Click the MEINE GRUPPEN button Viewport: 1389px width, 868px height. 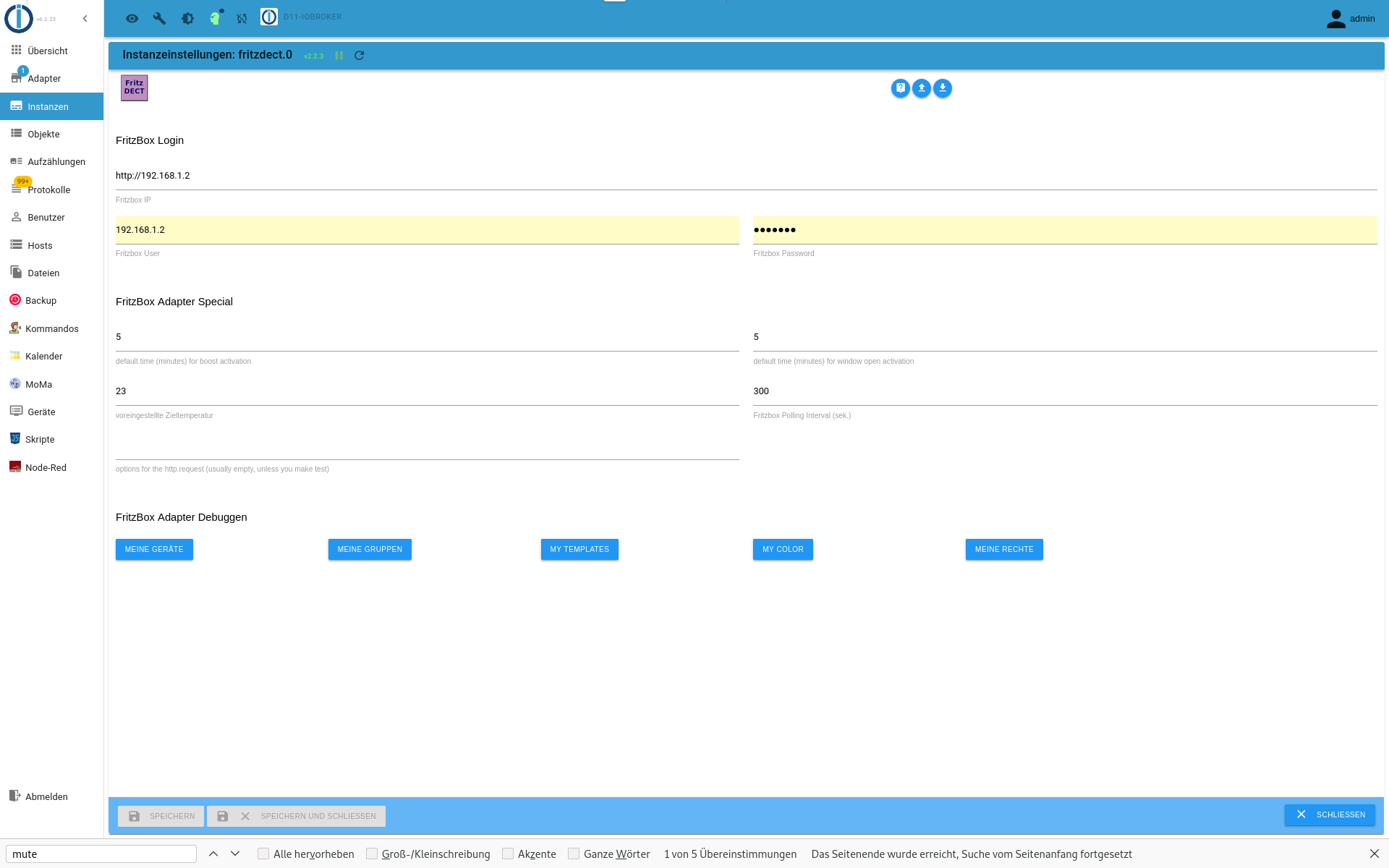click(370, 549)
